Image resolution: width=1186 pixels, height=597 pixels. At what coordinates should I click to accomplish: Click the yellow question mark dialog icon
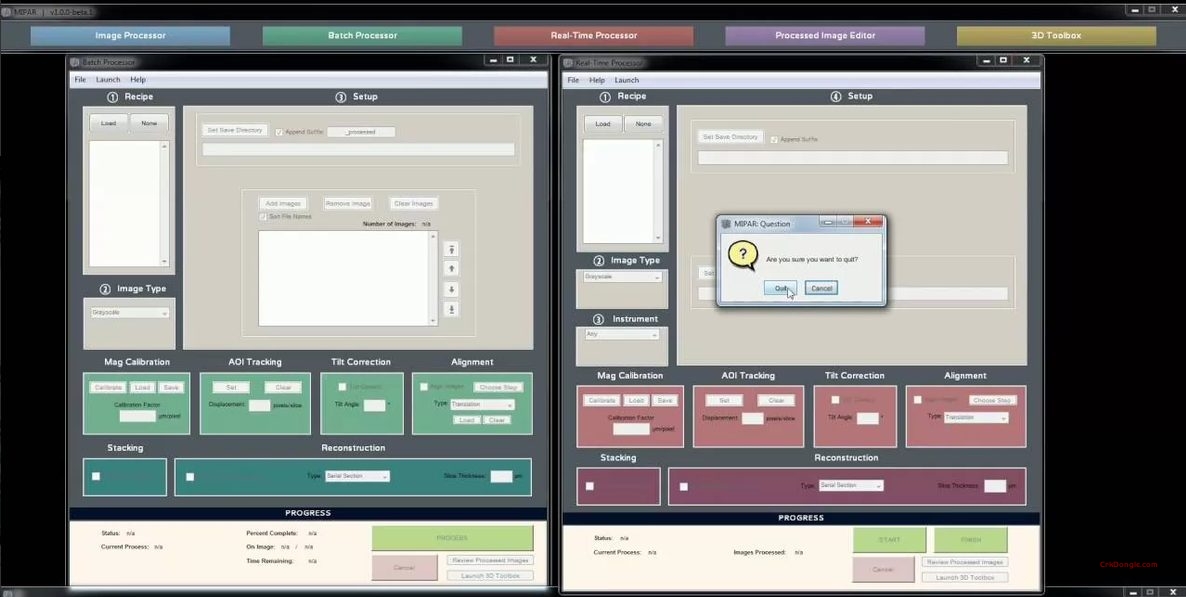[742, 256]
